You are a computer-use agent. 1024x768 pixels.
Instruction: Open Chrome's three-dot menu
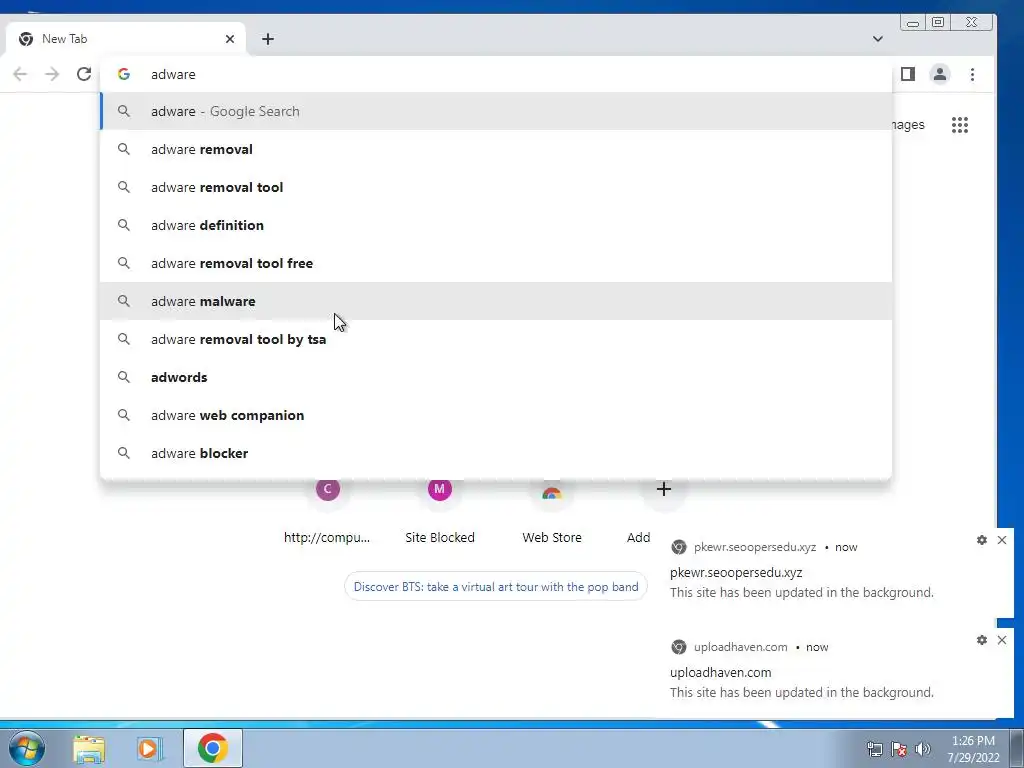pos(972,74)
